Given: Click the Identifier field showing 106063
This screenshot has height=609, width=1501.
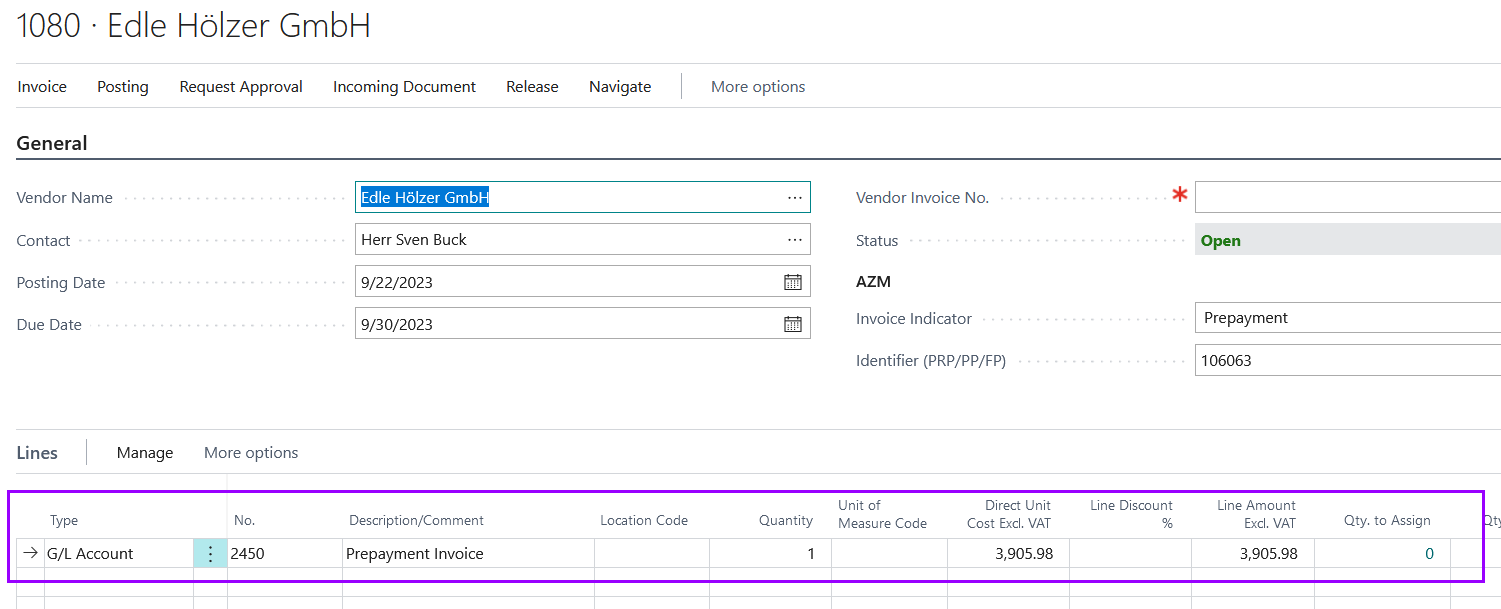Looking at the screenshot, I should click(1346, 361).
